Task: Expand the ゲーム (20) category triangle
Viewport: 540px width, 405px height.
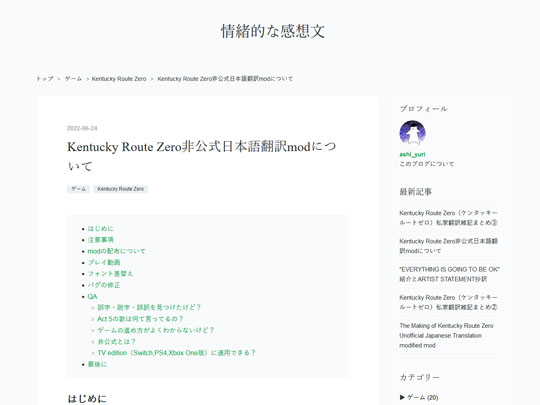Action: point(402,397)
